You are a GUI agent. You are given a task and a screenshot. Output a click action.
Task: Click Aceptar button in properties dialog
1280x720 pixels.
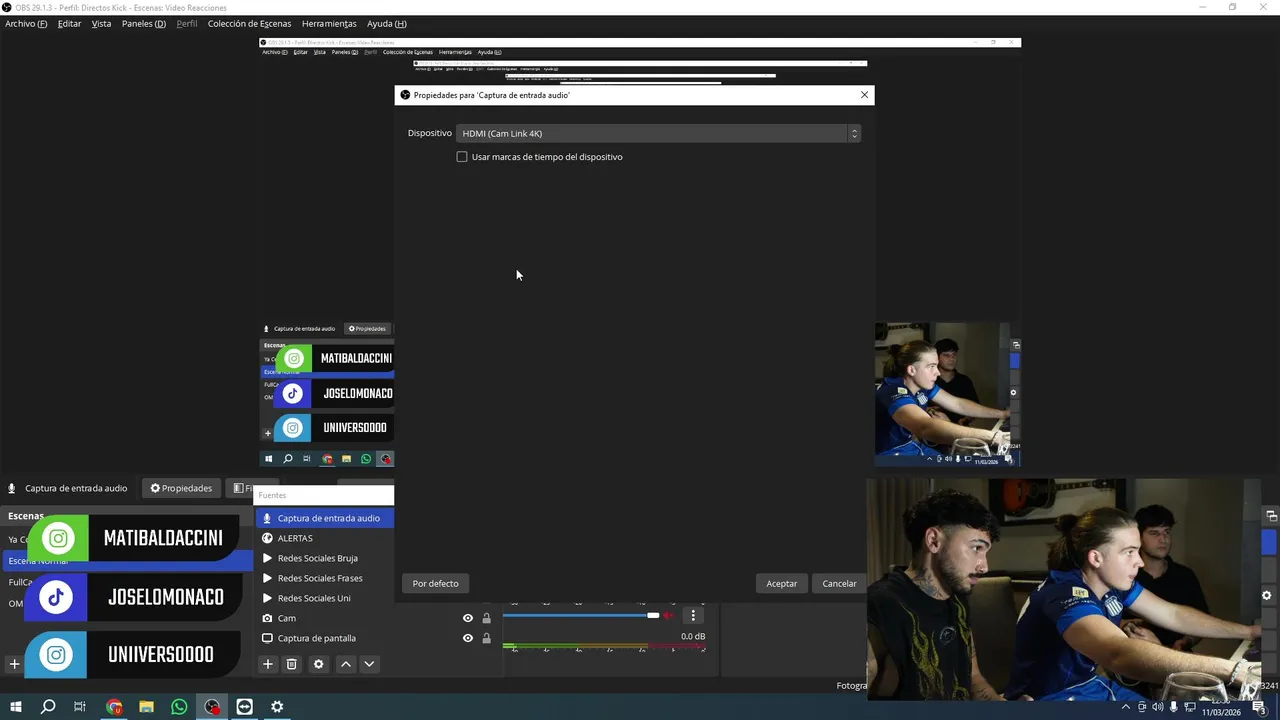[782, 583]
